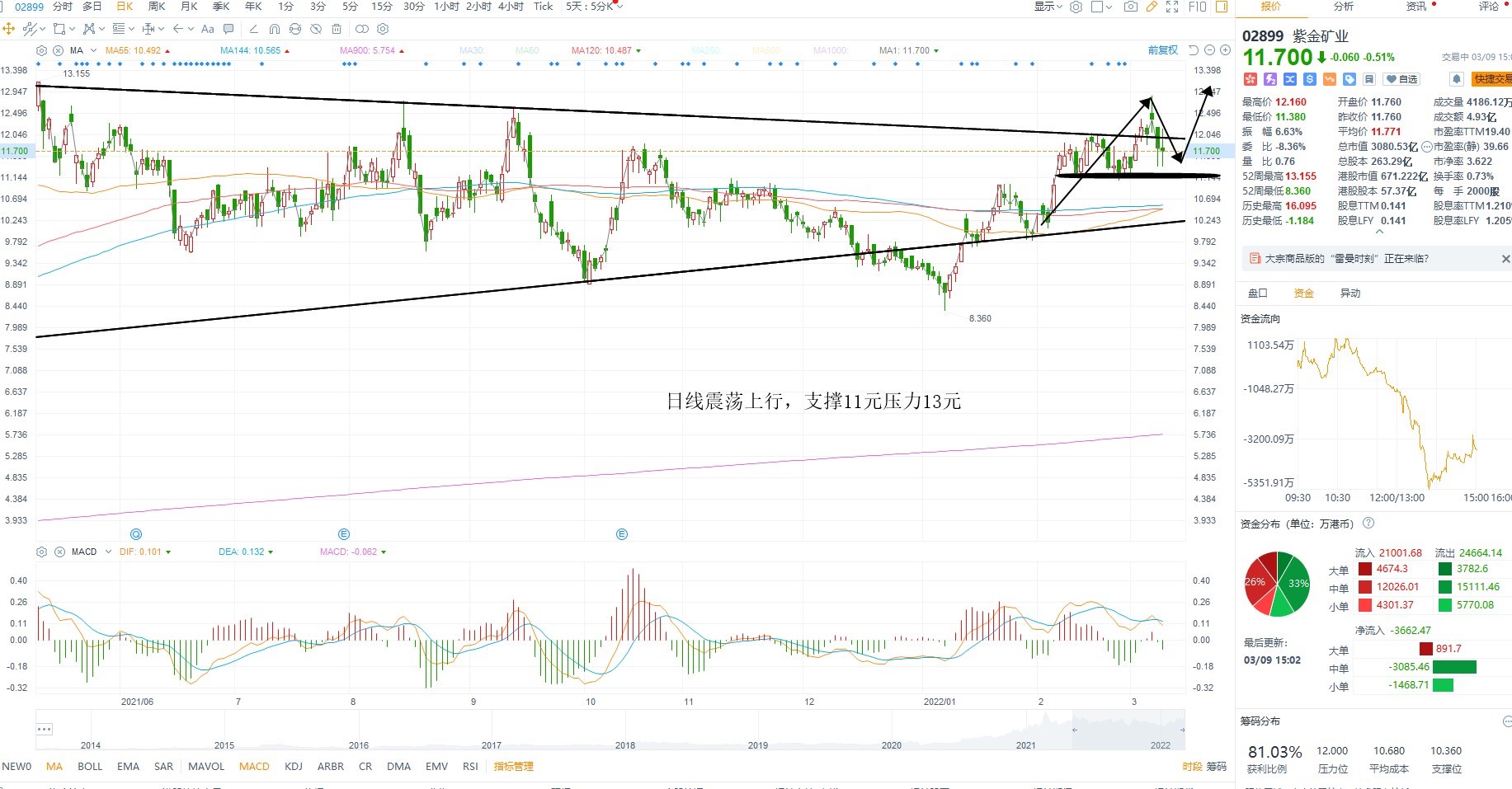This screenshot has height=789, width=1512.
Task: Click the 筹码 chip distribution button
Action: [x=1217, y=766]
